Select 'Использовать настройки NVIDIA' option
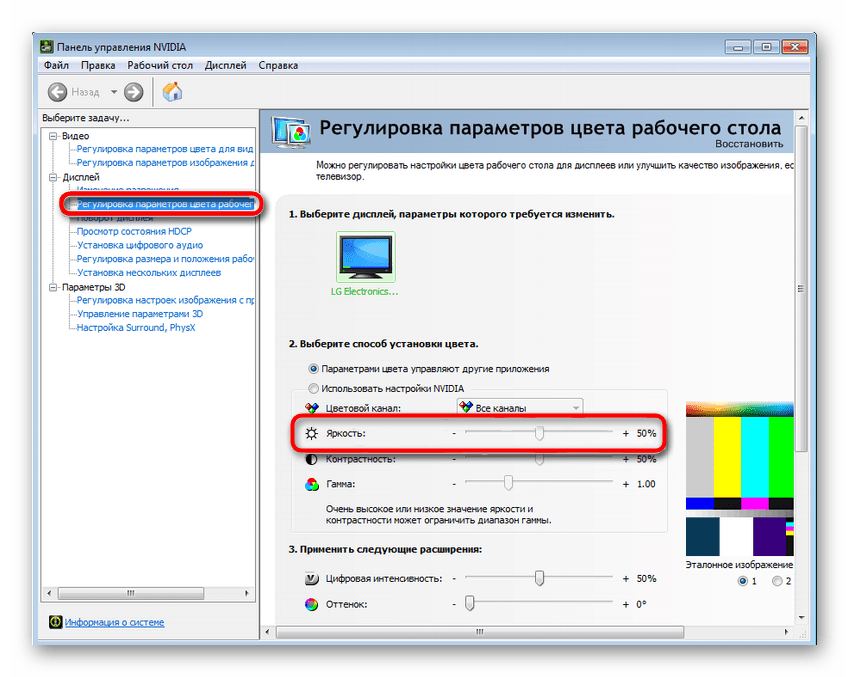 (313, 388)
